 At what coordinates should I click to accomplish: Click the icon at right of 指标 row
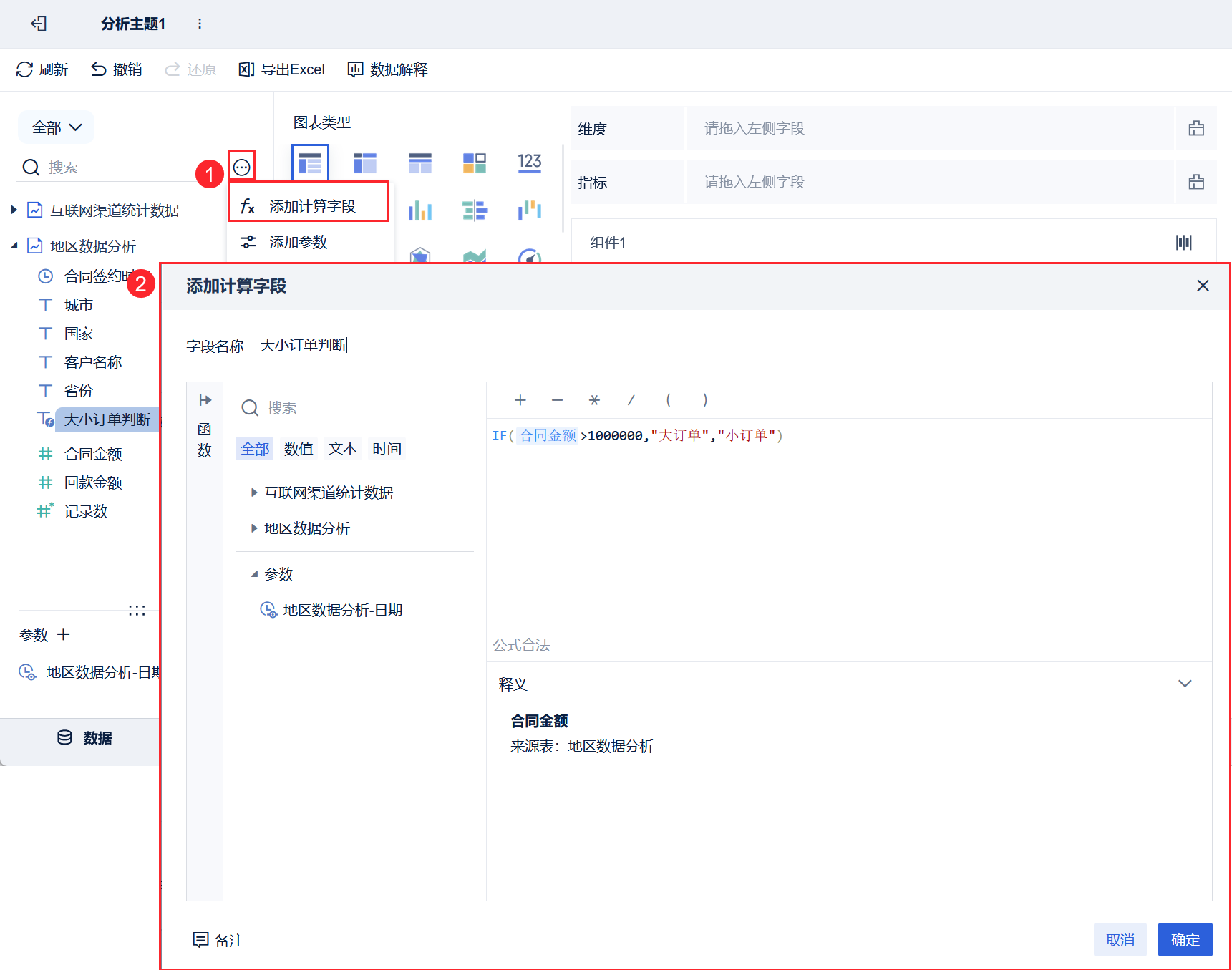[1196, 182]
